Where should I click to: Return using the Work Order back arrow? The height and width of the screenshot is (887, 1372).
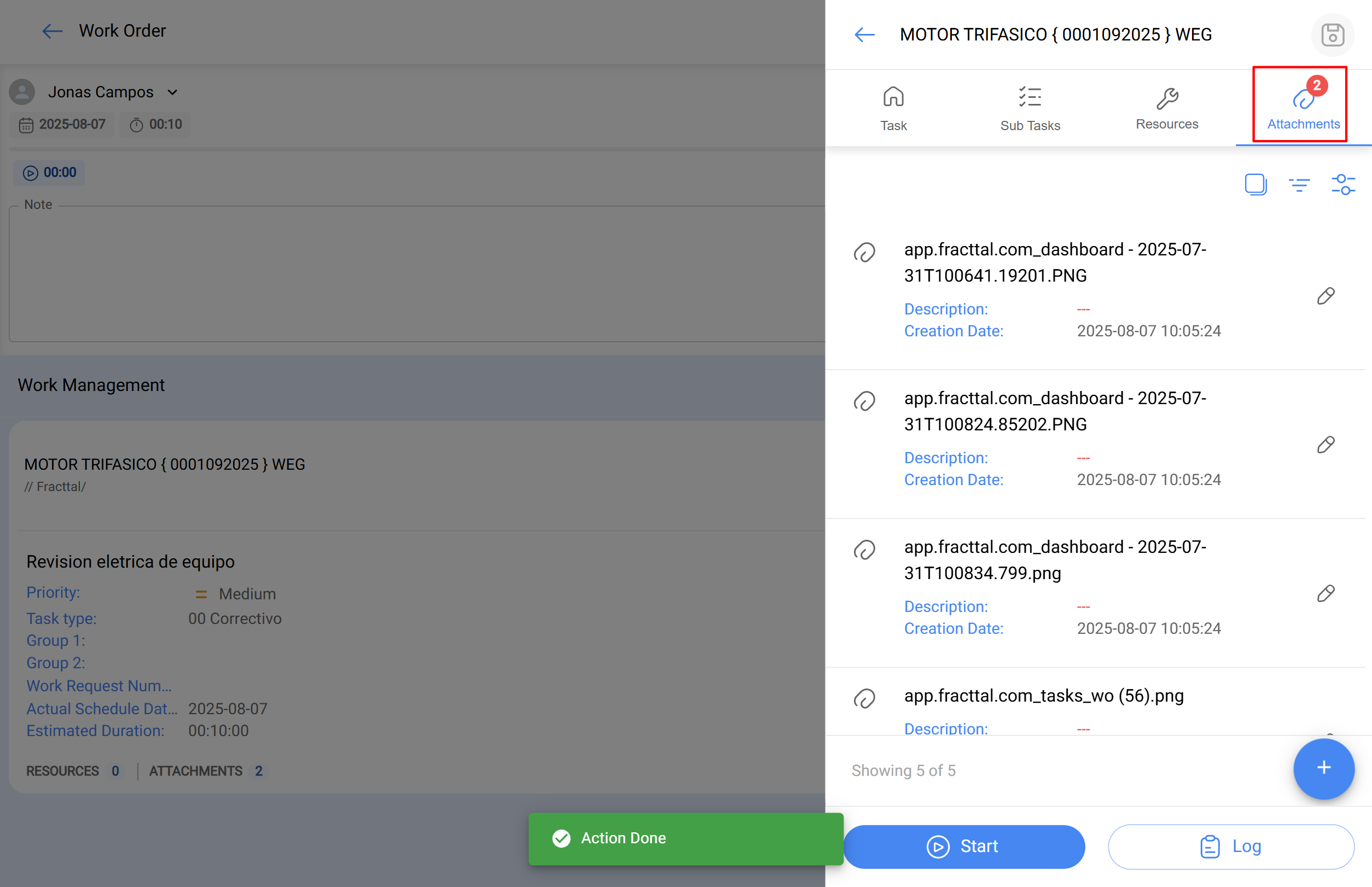point(52,31)
